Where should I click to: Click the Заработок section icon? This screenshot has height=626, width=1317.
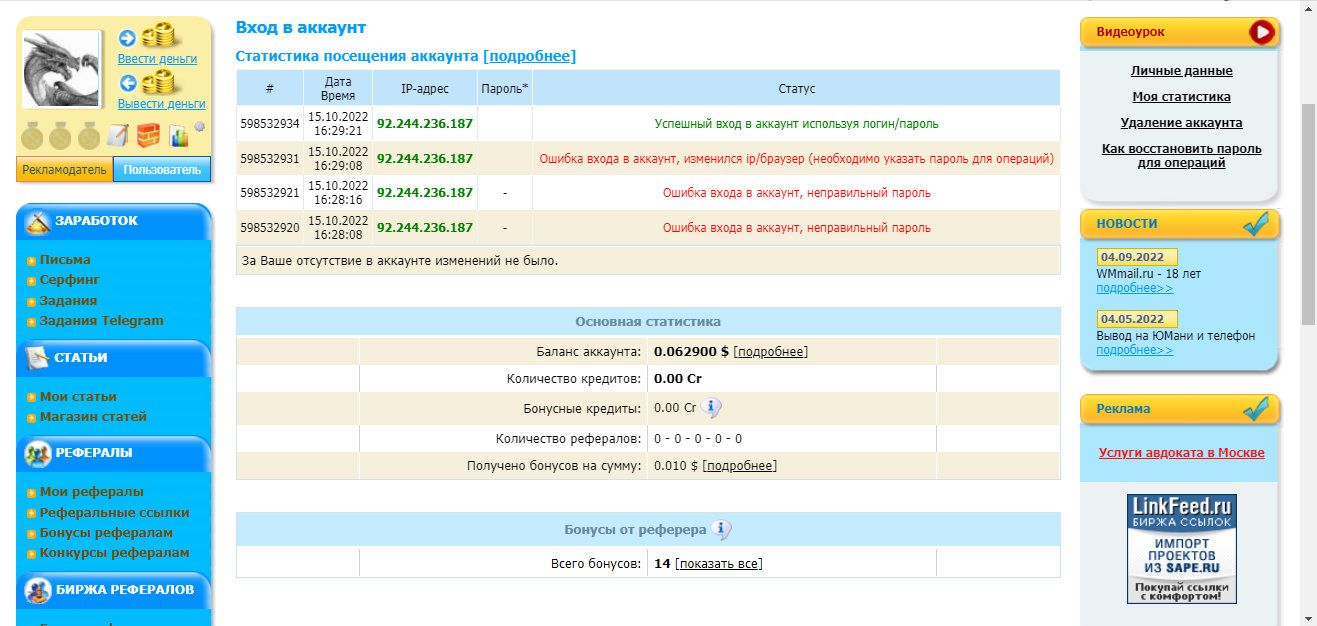pyautogui.click(x=38, y=221)
